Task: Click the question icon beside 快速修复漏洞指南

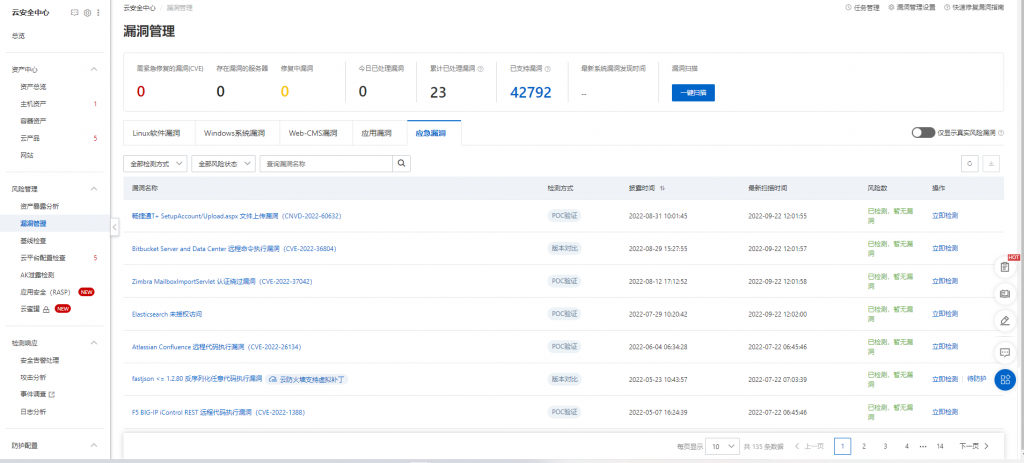Action: (947, 8)
